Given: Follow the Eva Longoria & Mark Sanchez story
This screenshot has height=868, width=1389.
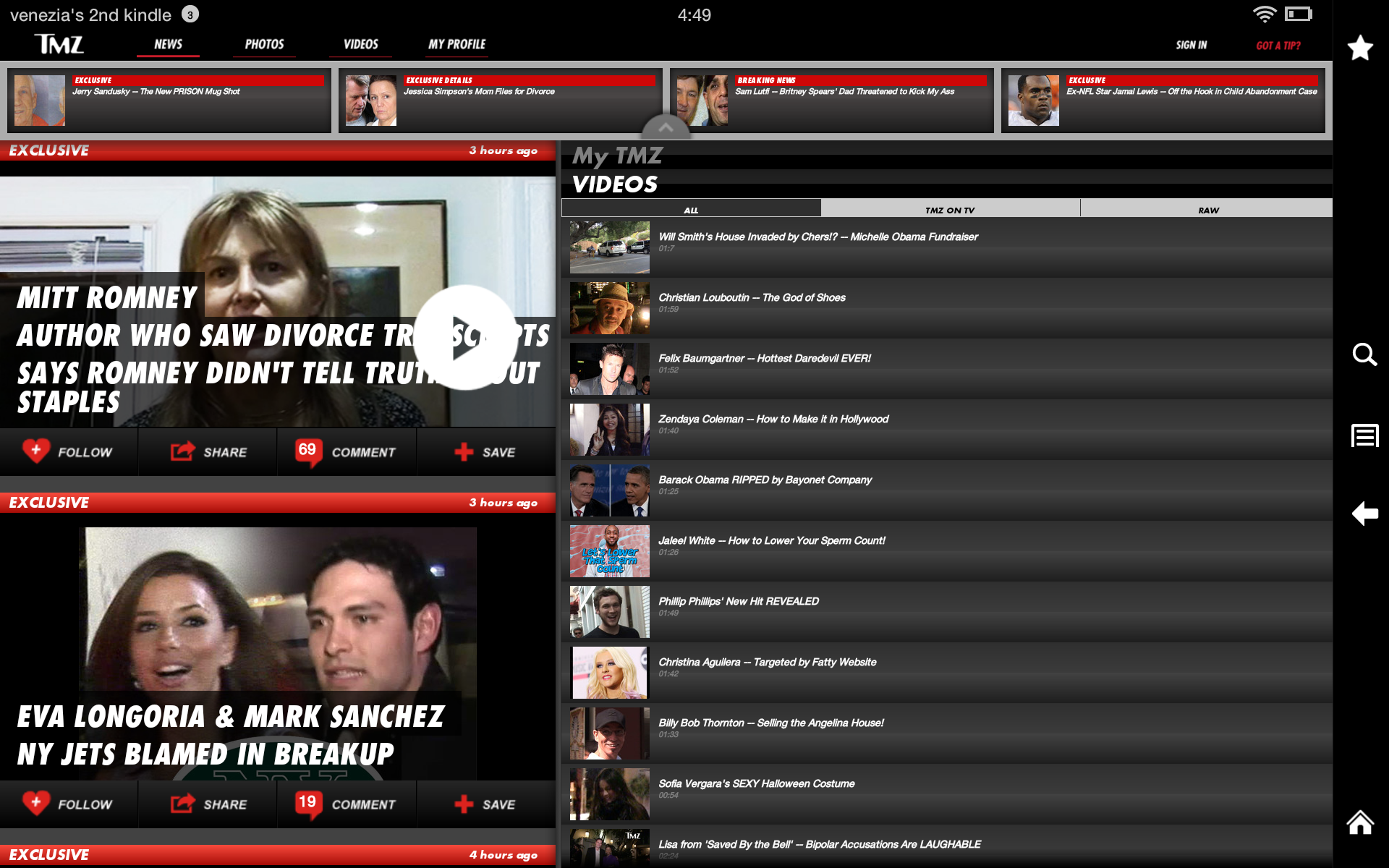Looking at the screenshot, I should 69,804.
